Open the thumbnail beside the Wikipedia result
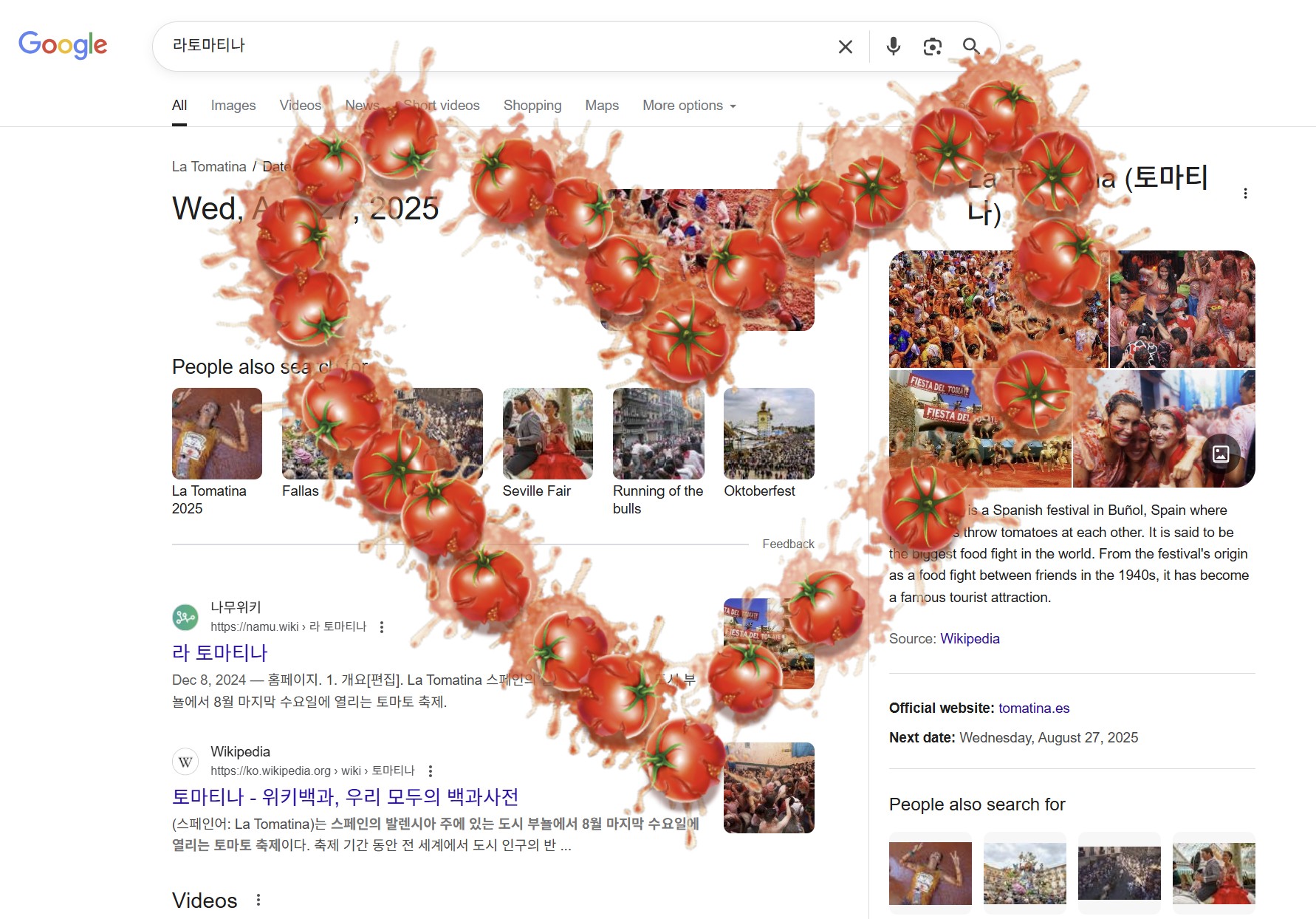This screenshot has width=1316, height=919. (769, 788)
